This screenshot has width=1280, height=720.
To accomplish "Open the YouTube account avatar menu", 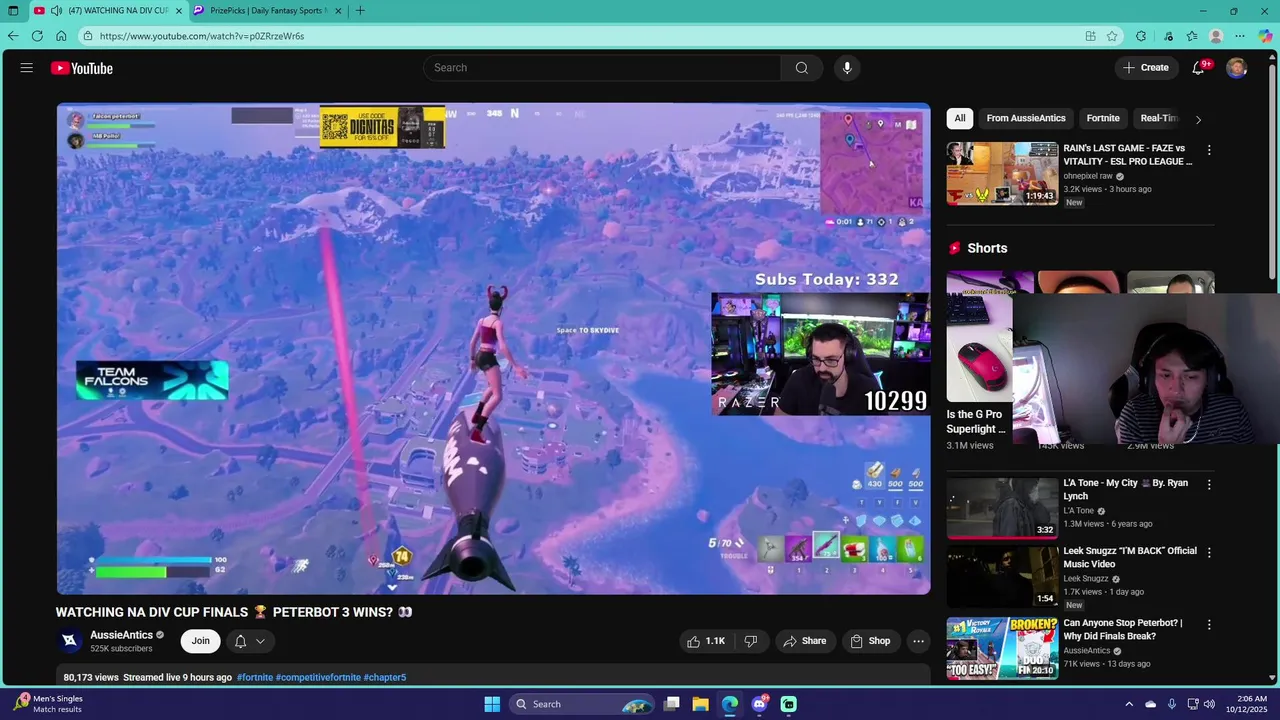I will [1237, 68].
